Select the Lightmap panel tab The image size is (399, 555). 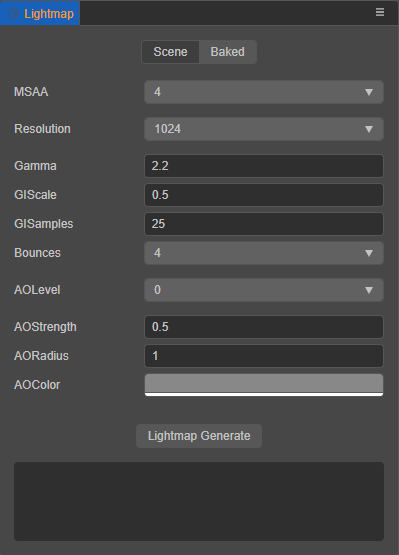pyautogui.click(x=40, y=13)
